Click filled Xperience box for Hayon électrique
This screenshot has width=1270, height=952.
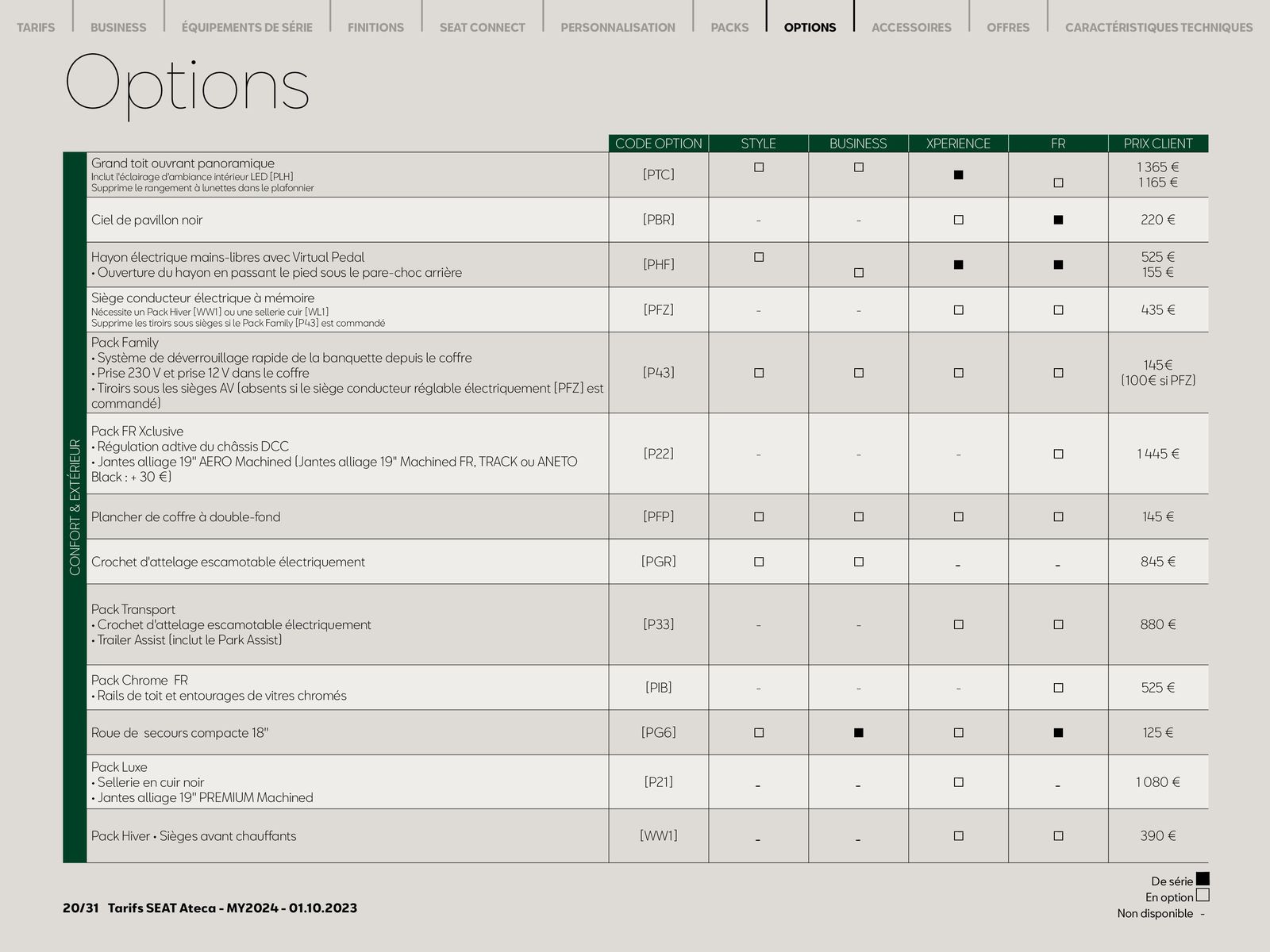(958, 265)
